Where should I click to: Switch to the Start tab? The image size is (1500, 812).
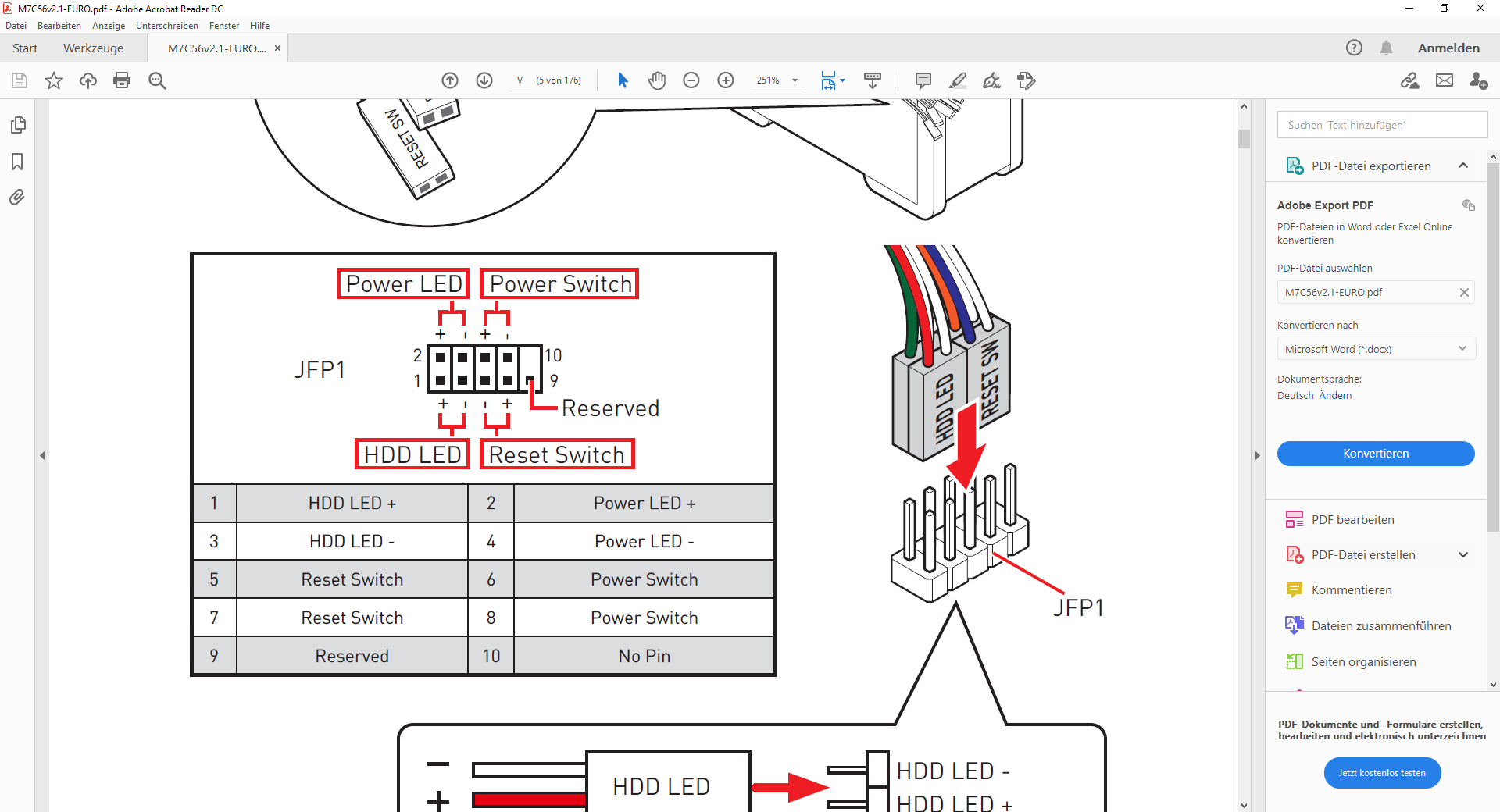[25, 48]
